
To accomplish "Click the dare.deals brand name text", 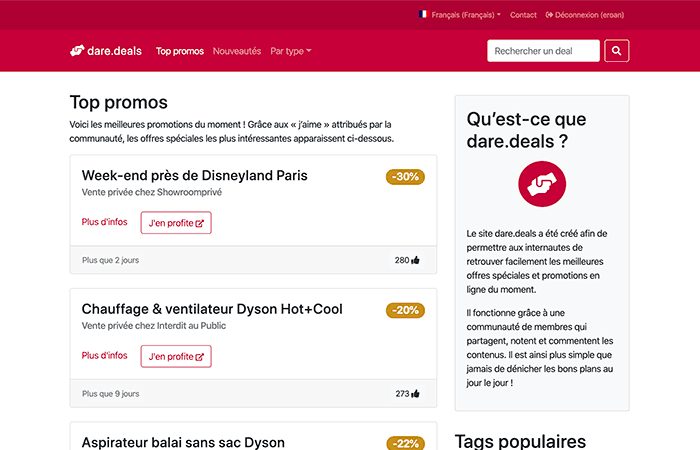I will 114,51.
